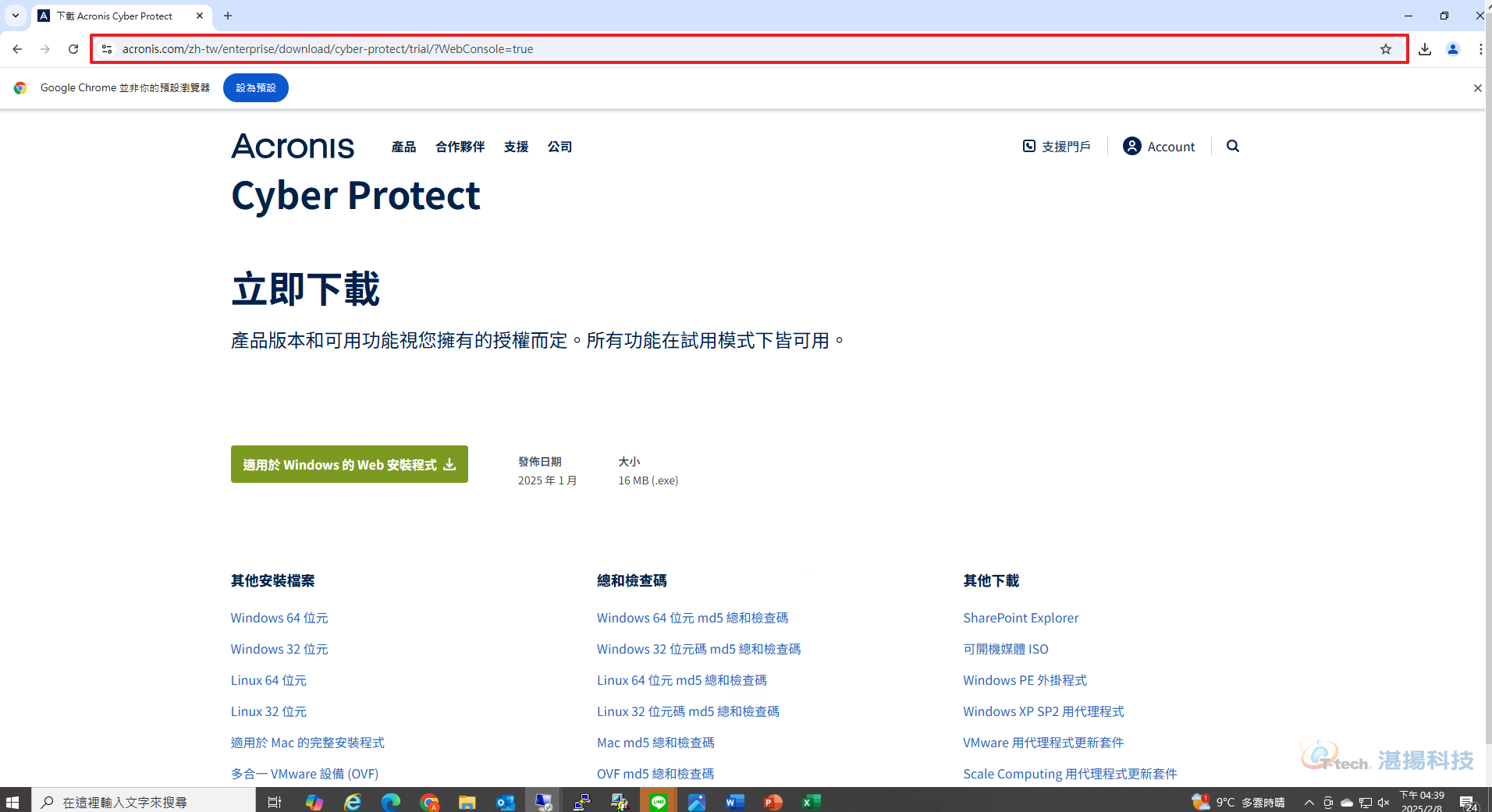Open Scale Computing 用代理程式更新套件 link

point(1070,774)
